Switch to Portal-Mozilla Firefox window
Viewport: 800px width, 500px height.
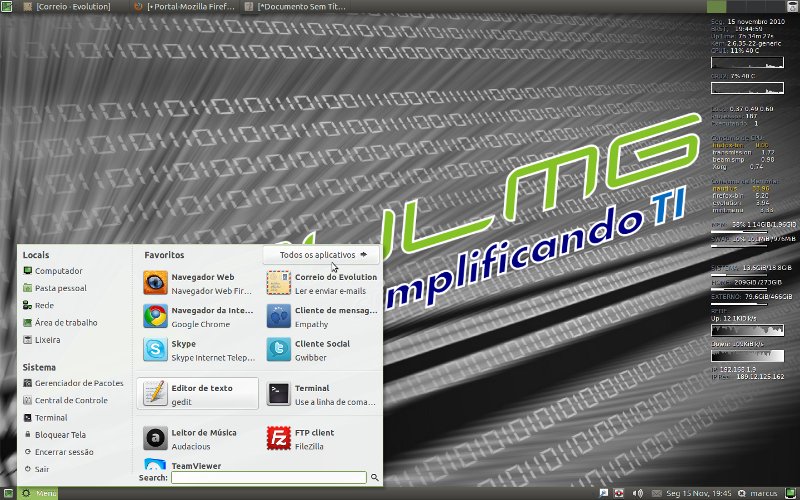click(x=185, y=7)
